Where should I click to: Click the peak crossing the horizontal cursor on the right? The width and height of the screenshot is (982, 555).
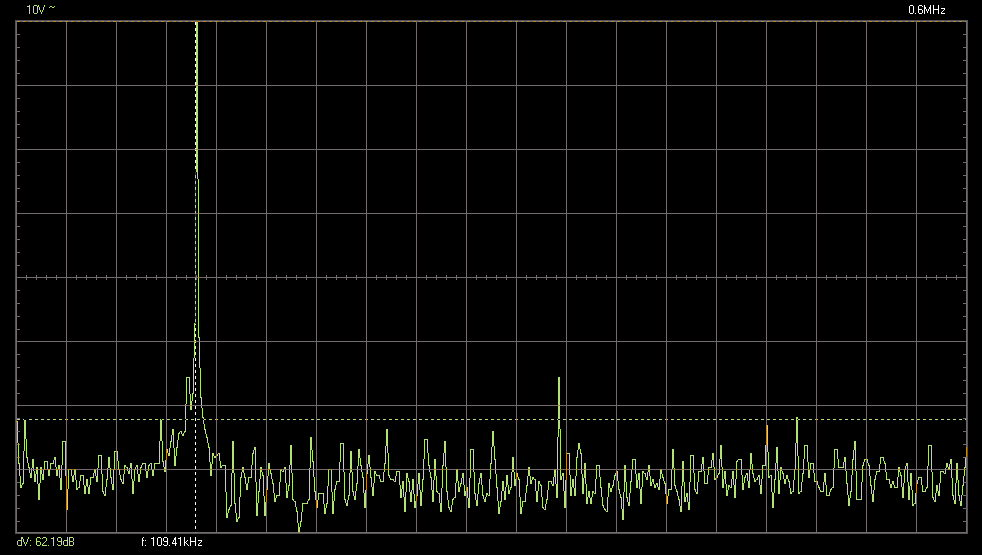click(x=797, y=419)
